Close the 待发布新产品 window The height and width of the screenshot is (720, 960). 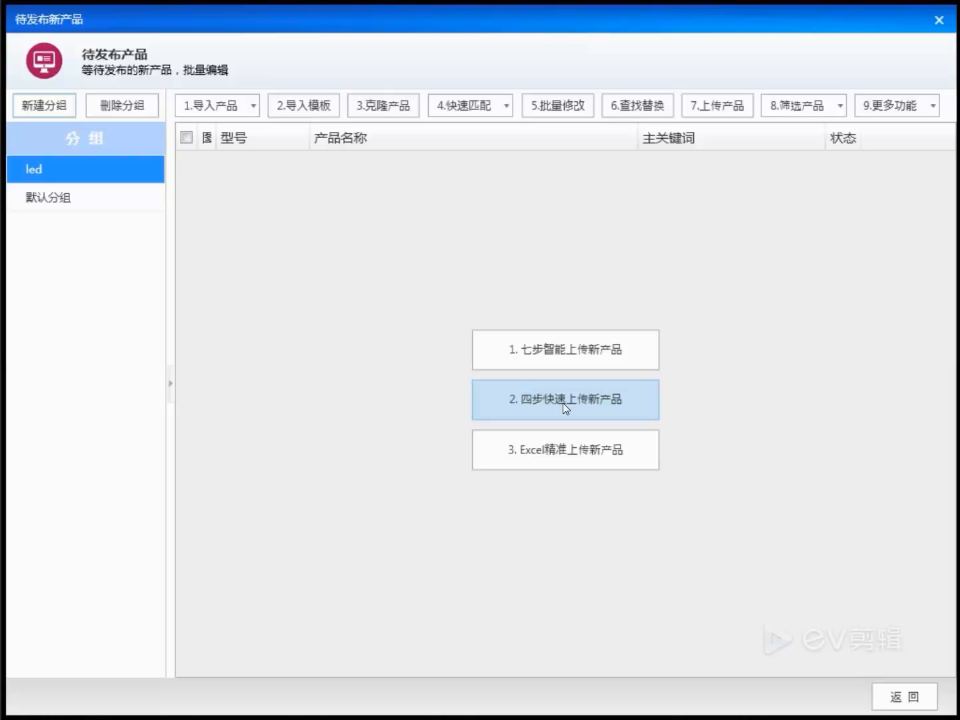[x=939, y=20]
